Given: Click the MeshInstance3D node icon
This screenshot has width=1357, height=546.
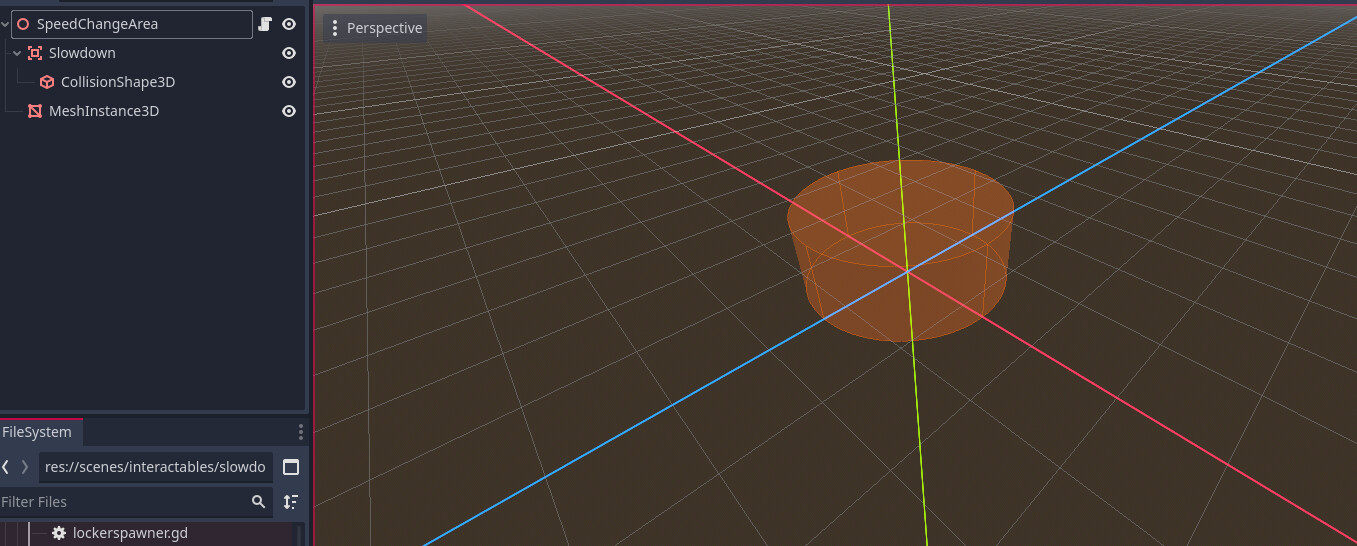Looking at the screenshot, I should pos(35,111).
